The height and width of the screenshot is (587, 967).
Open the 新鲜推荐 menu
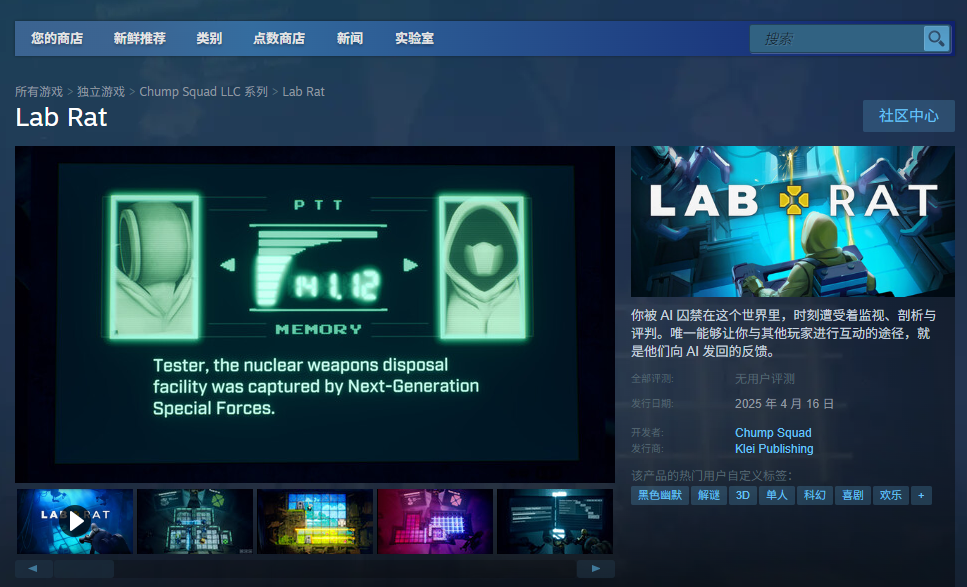(x=140, y=39)
